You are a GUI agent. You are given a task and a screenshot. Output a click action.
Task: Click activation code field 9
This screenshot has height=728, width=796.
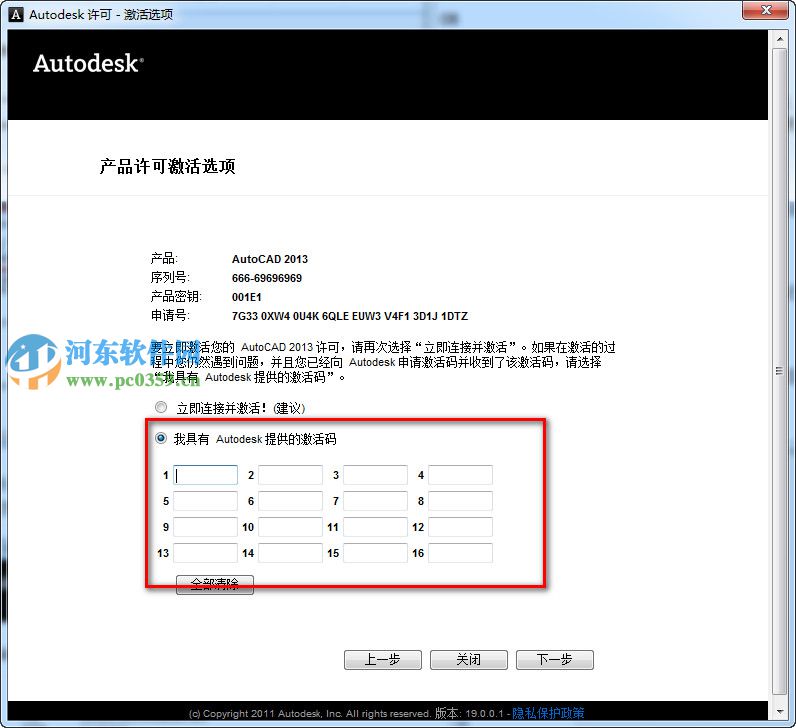click(x=205, y=527)
